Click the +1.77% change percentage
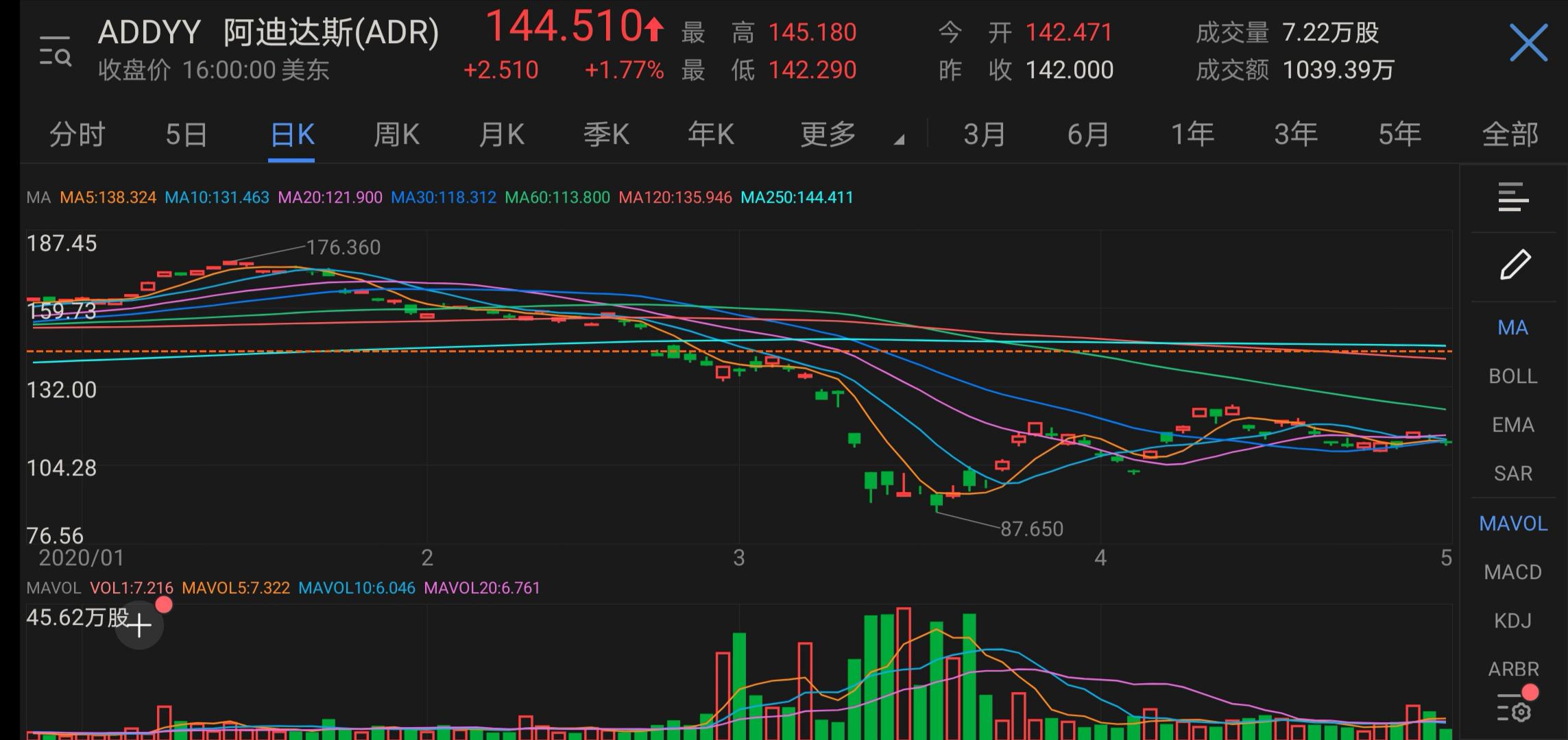 pyautogui.click(x=624, y=70)
